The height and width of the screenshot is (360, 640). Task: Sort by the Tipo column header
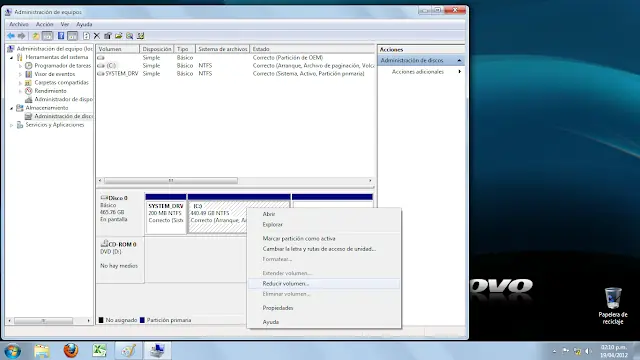pos(184,49)
